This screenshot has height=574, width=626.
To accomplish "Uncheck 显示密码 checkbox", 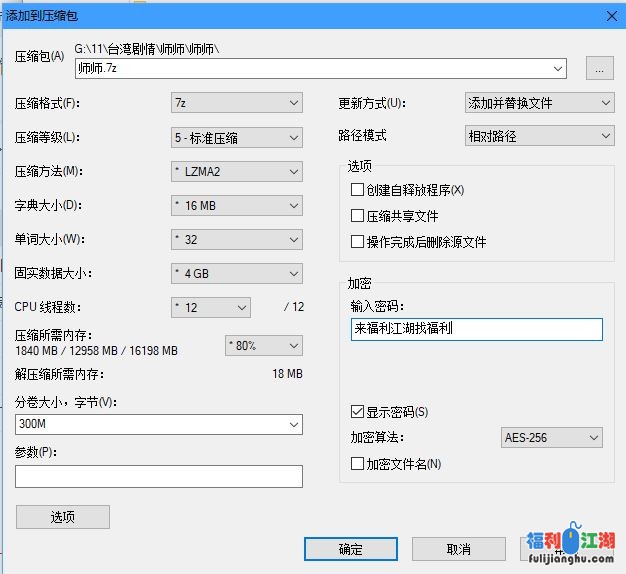I will coord(357,412).
